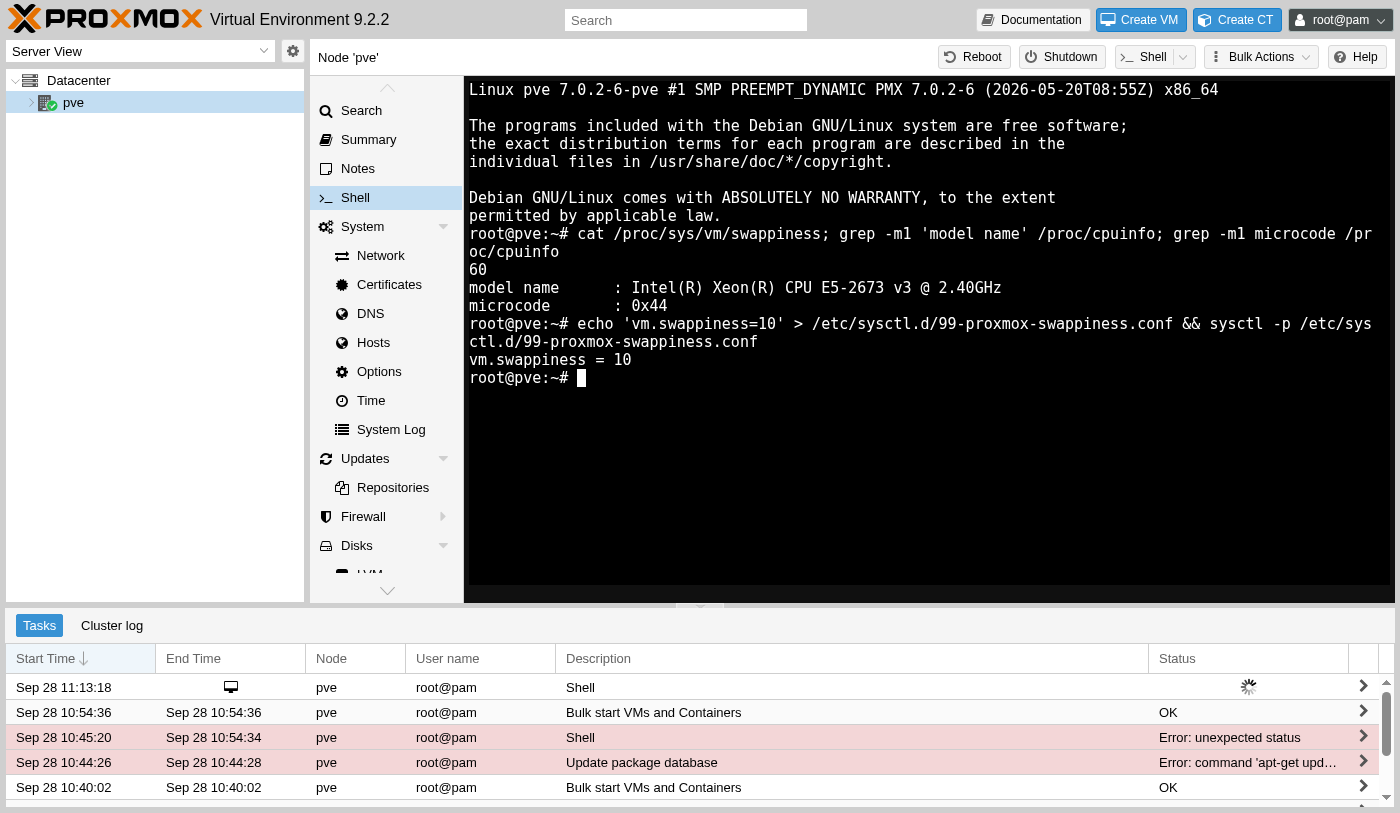Viewport: 1400px width, 813px height.
Task: Click the task log vertical scrollbar
Action: (x=1386, y=722)
